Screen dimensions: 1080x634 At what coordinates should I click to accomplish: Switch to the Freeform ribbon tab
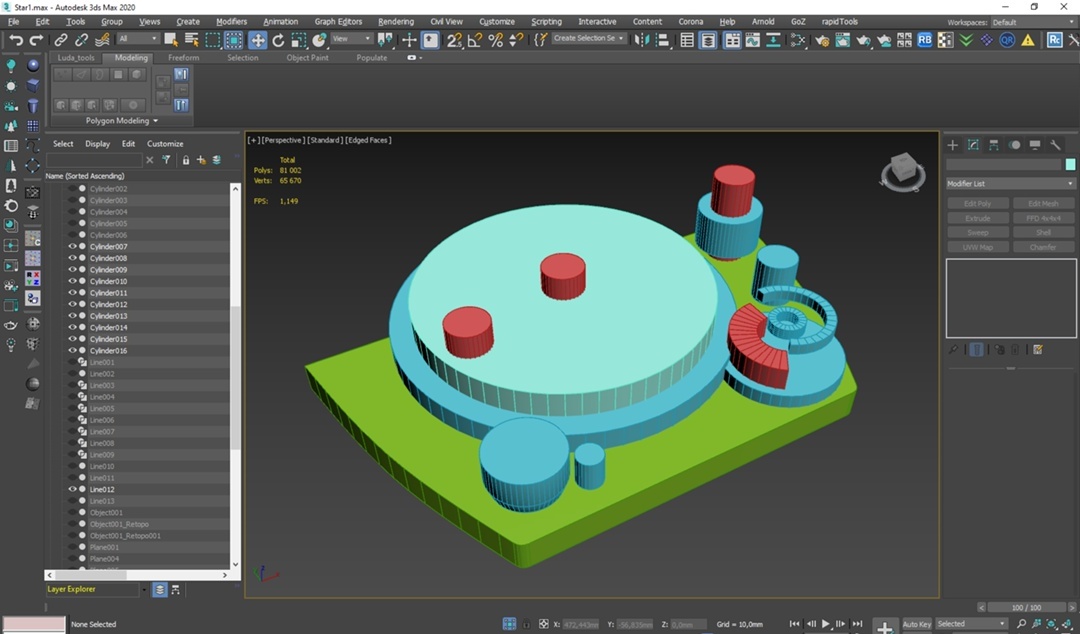(183, 58)
